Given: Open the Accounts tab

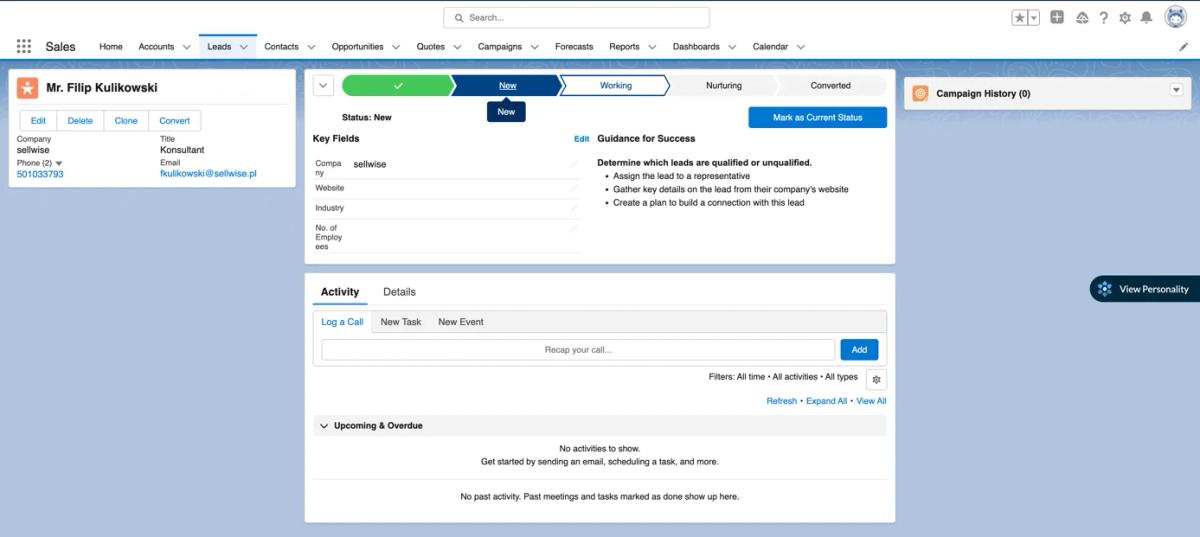Looking at the screenshot, I should pyautogui.click(x=156, y=46).
